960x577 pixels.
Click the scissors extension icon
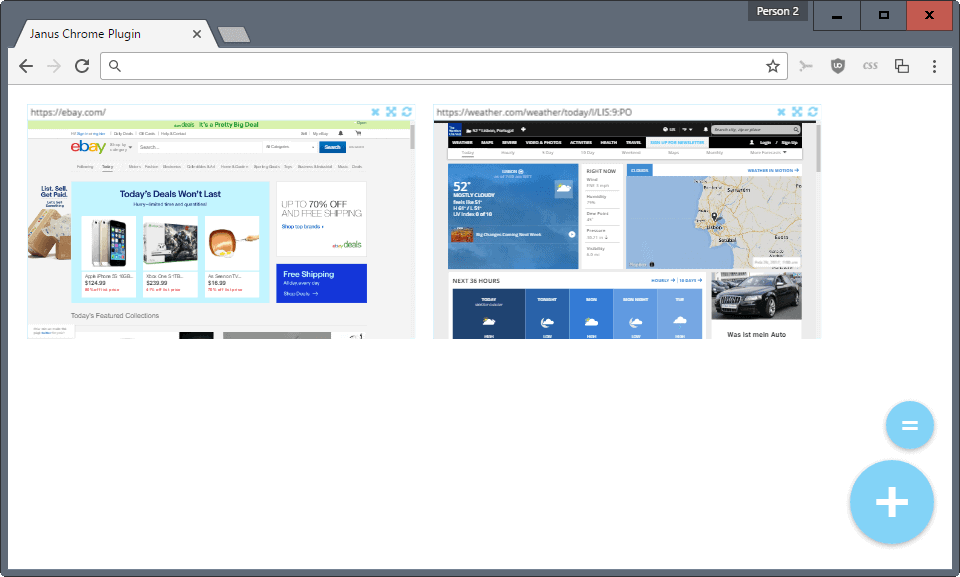point(806,66)
